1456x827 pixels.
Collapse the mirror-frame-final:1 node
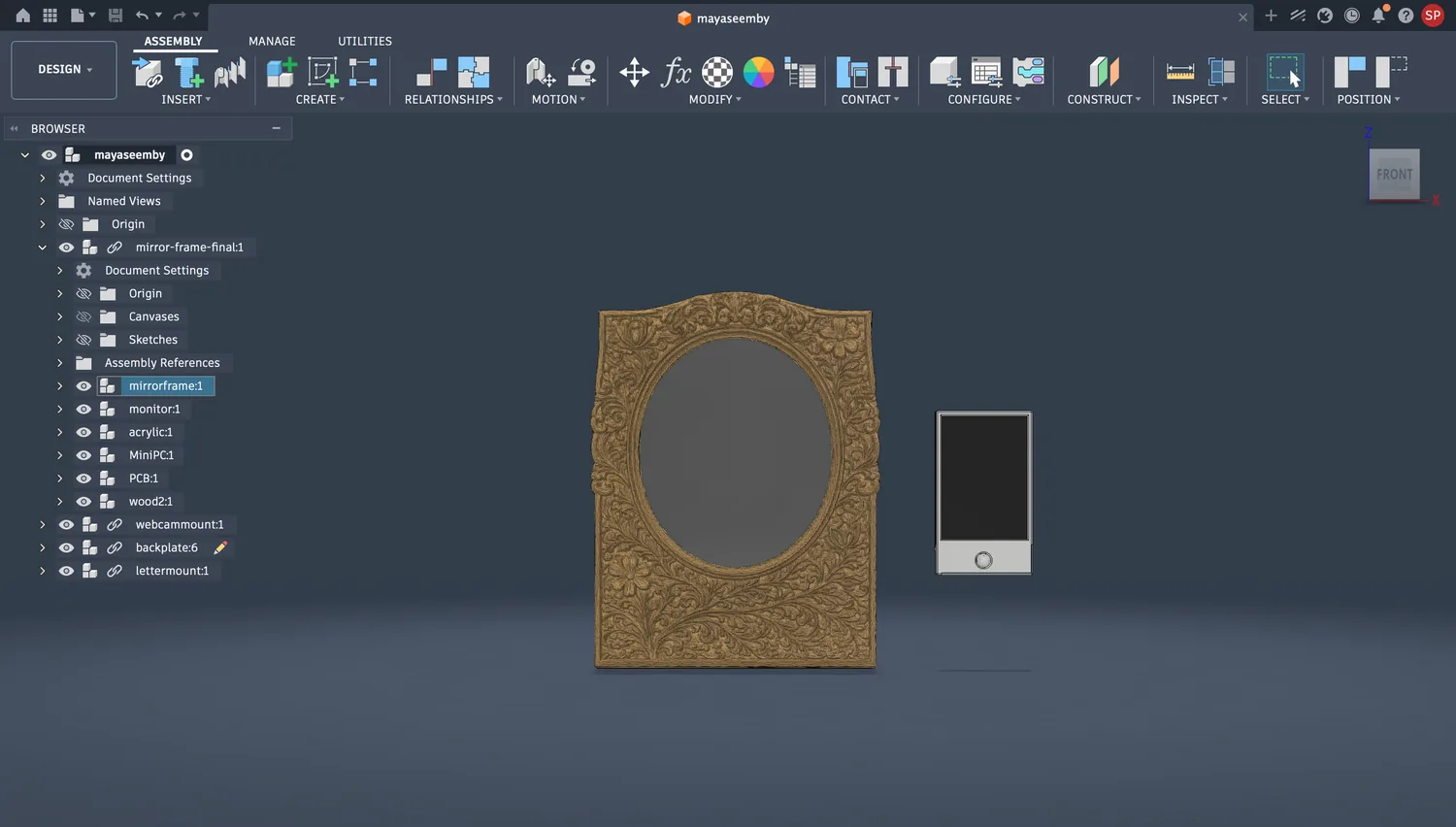tap(43, 248)
